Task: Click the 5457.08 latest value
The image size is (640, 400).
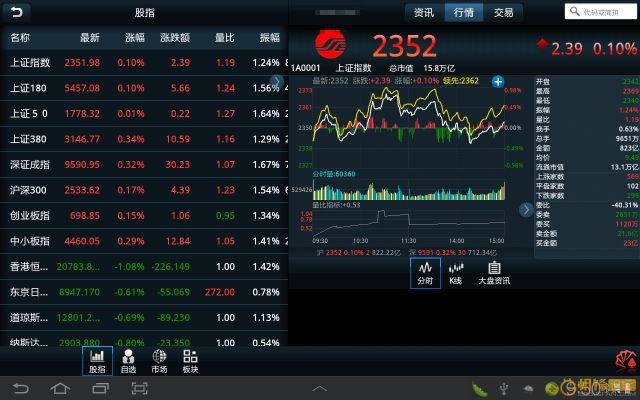Action: pyautogui.click(x=82, y=88)
